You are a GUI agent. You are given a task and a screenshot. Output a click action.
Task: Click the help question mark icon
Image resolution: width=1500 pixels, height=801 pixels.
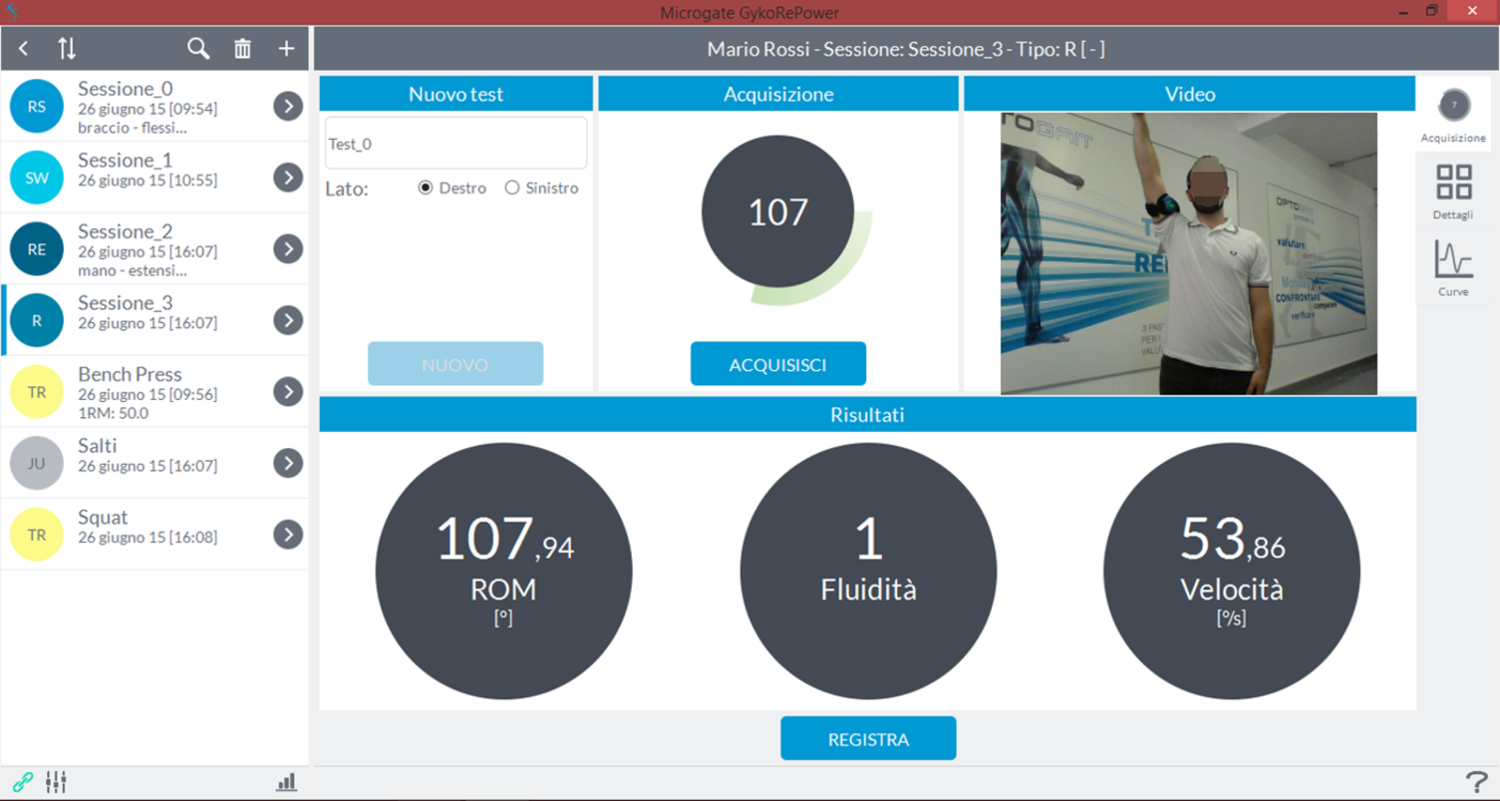click(1476, 782)
